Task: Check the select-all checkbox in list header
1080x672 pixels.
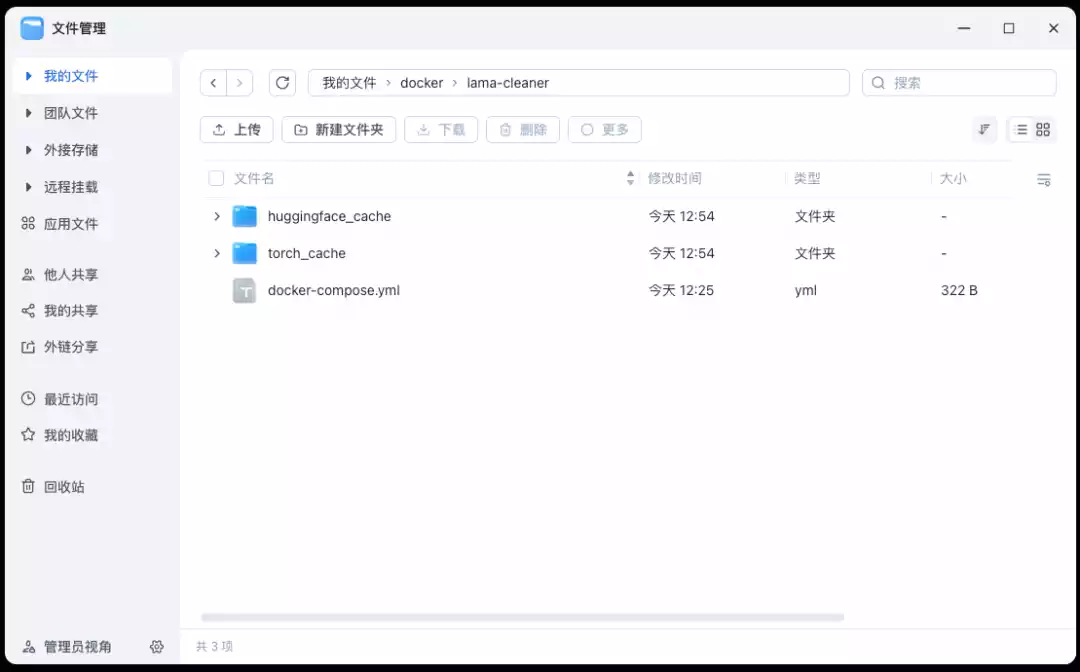Action: (216, 177)
